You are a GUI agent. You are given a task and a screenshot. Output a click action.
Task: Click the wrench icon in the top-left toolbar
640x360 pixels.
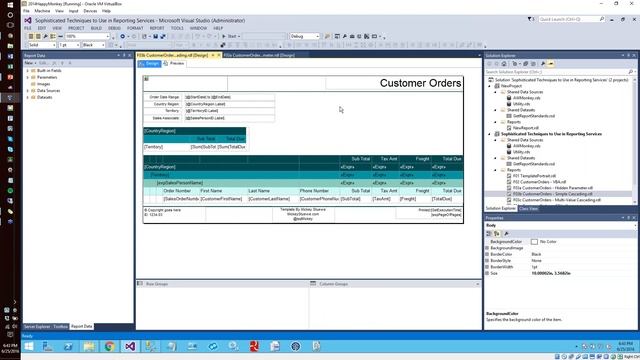point(45,36)
